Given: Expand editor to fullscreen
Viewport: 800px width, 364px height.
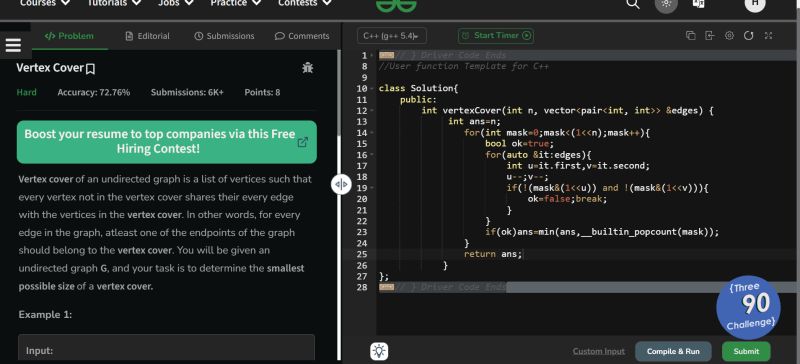Looking at the screenshot, I should click(x=768, y=35).
